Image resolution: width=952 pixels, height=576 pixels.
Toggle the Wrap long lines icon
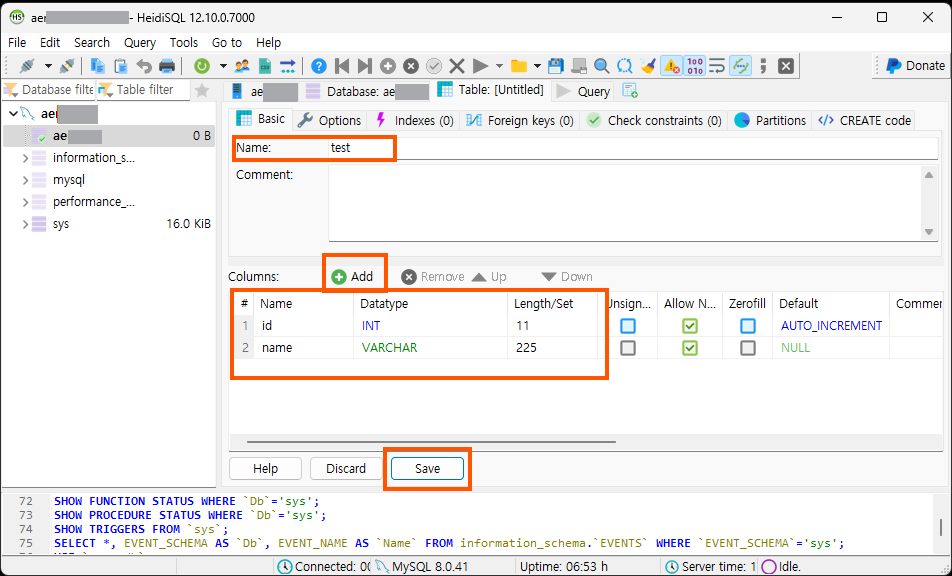[717, 66]
